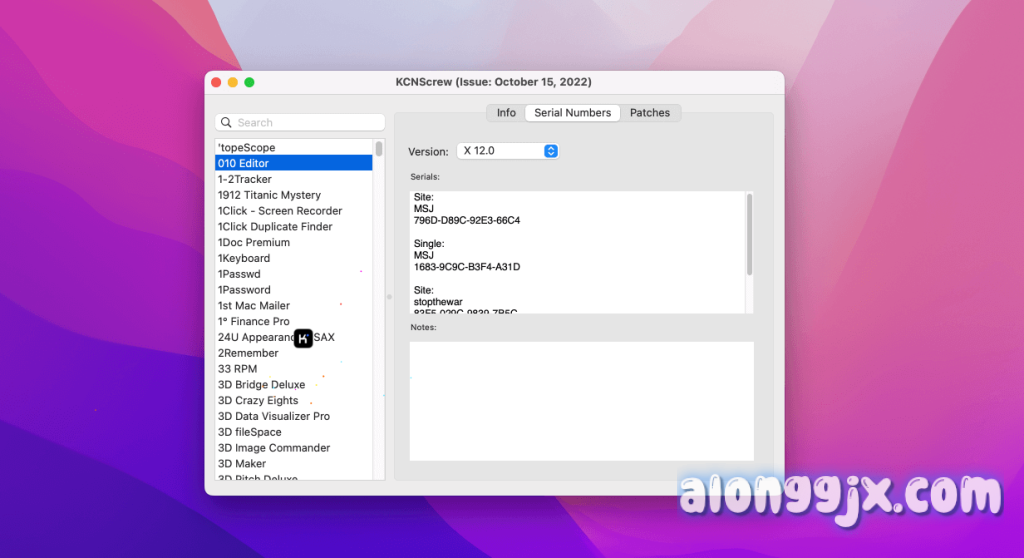Select 3D Data Visualizer Pro entry

point(274,416)
